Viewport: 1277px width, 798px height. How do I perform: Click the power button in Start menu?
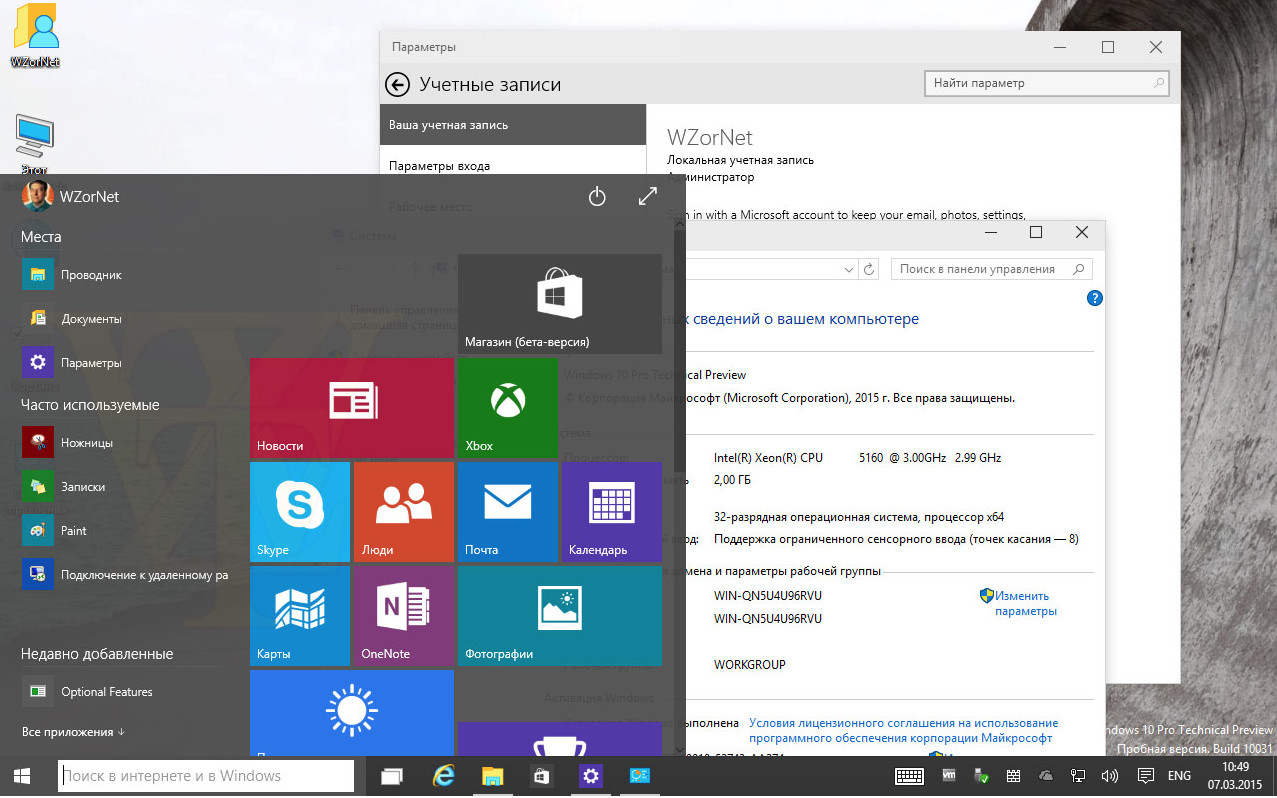597,197
